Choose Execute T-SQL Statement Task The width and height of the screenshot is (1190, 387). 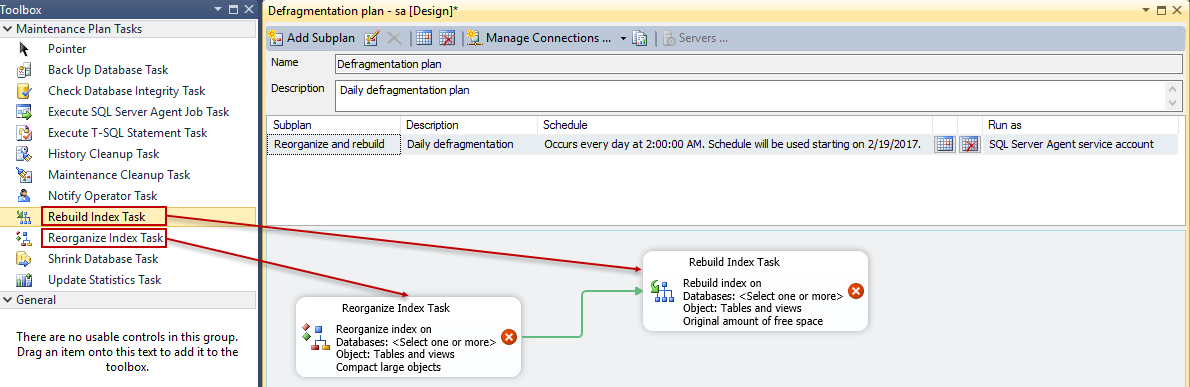(x=128, y=133)
